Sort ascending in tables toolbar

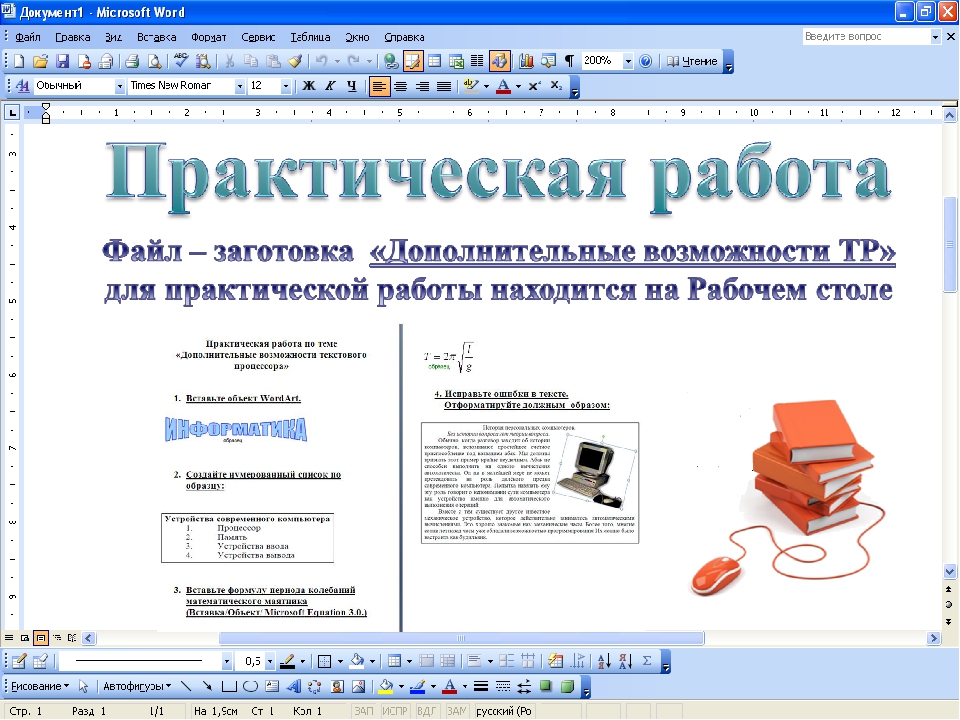[x=604, y=661]
